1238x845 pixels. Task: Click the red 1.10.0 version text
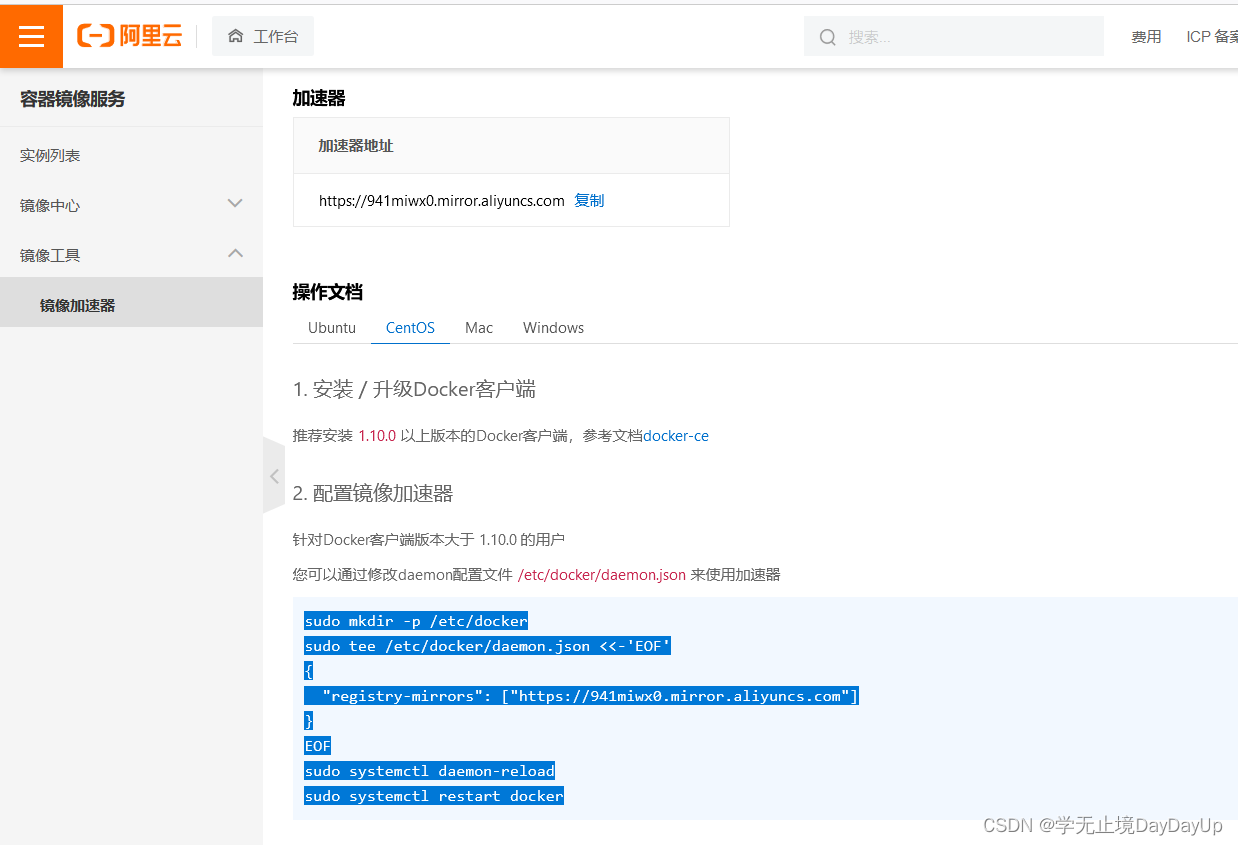(377, 436)
